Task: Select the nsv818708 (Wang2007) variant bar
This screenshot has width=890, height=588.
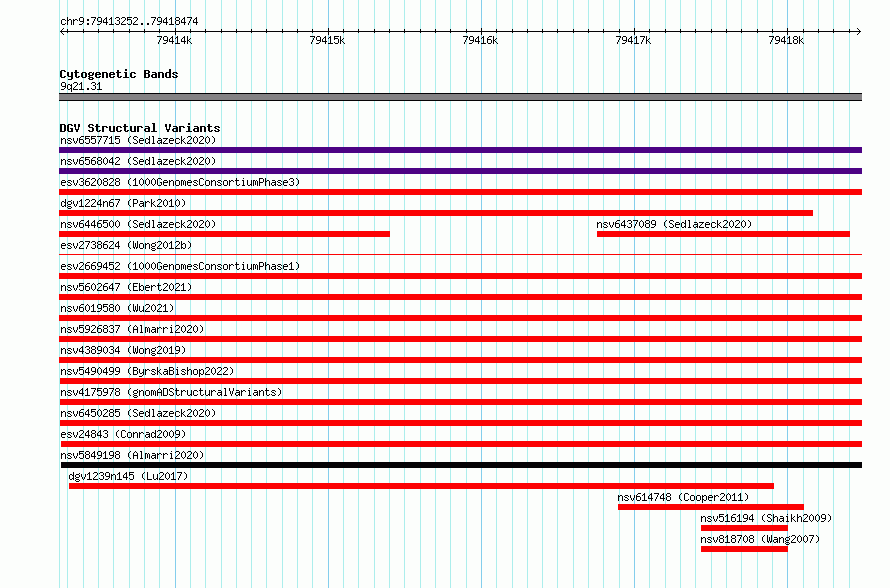Action: [744, 549]
